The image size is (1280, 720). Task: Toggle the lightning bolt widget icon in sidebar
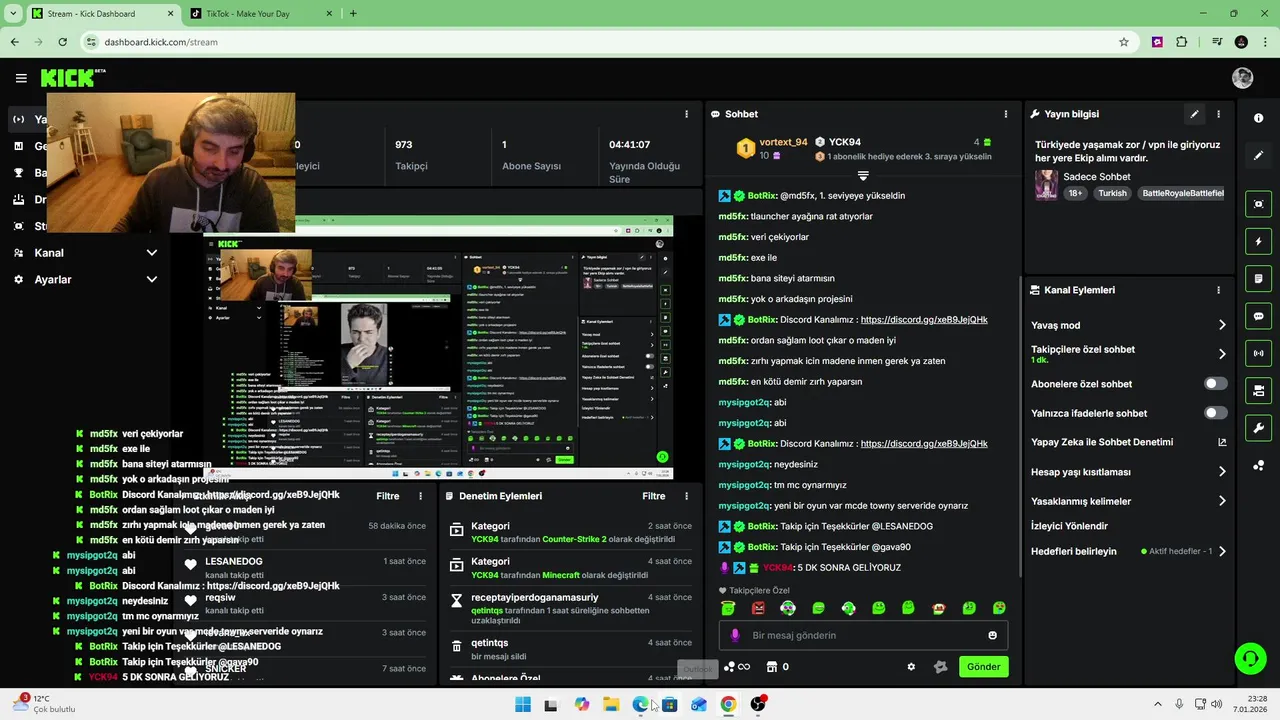click(1258, 241)
